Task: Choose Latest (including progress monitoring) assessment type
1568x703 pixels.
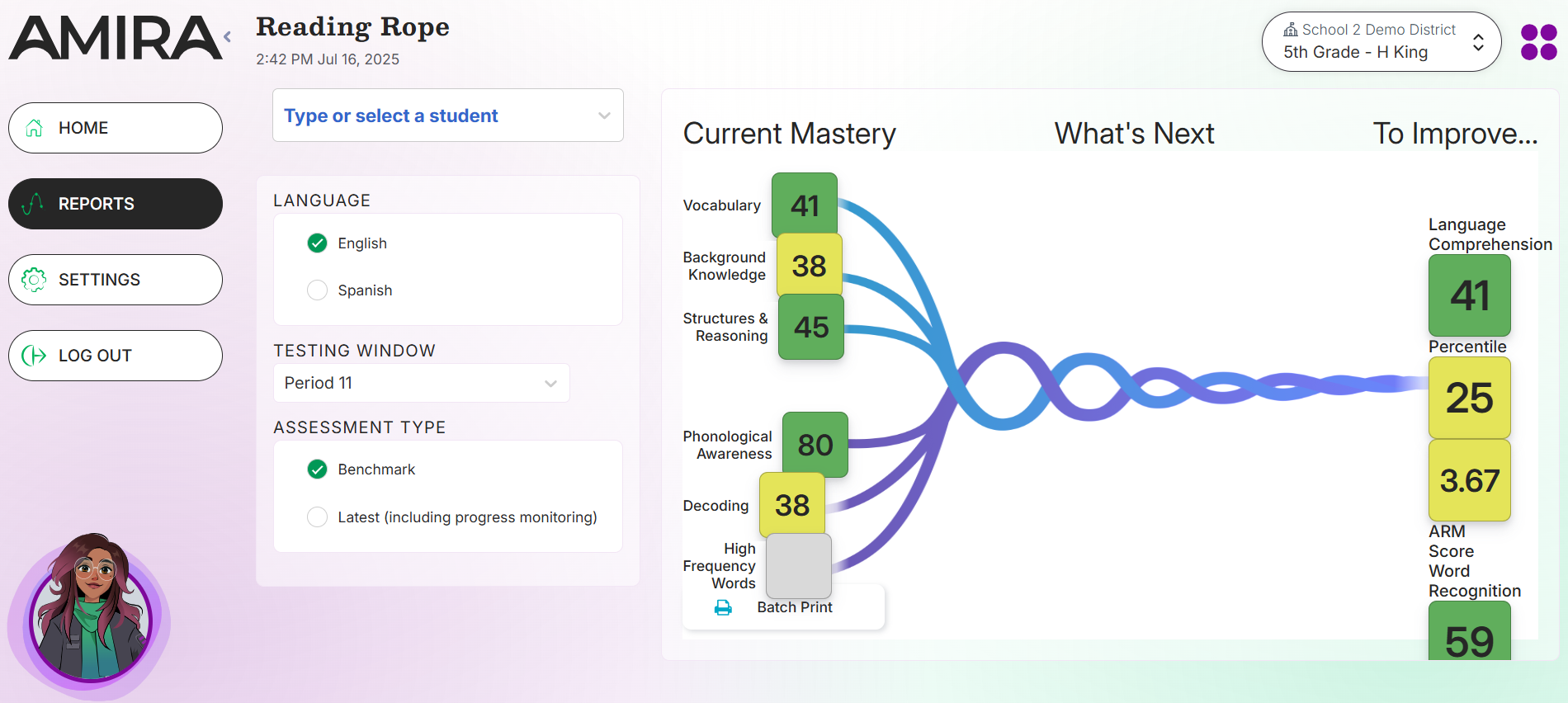Action: pyautogui.click(x=317, y=517)
